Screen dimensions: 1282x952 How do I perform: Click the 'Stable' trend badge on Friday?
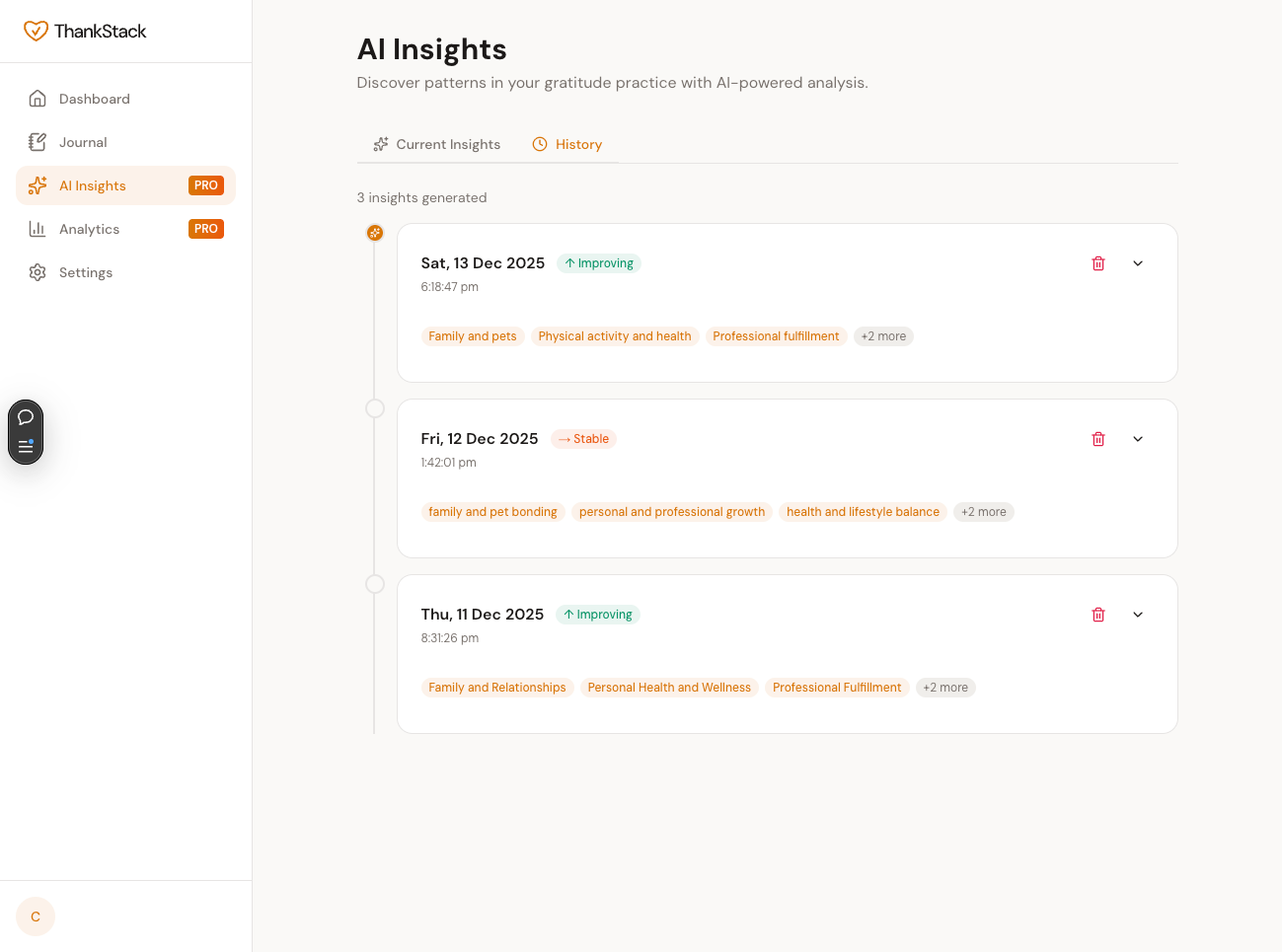[x=582, y=438]
